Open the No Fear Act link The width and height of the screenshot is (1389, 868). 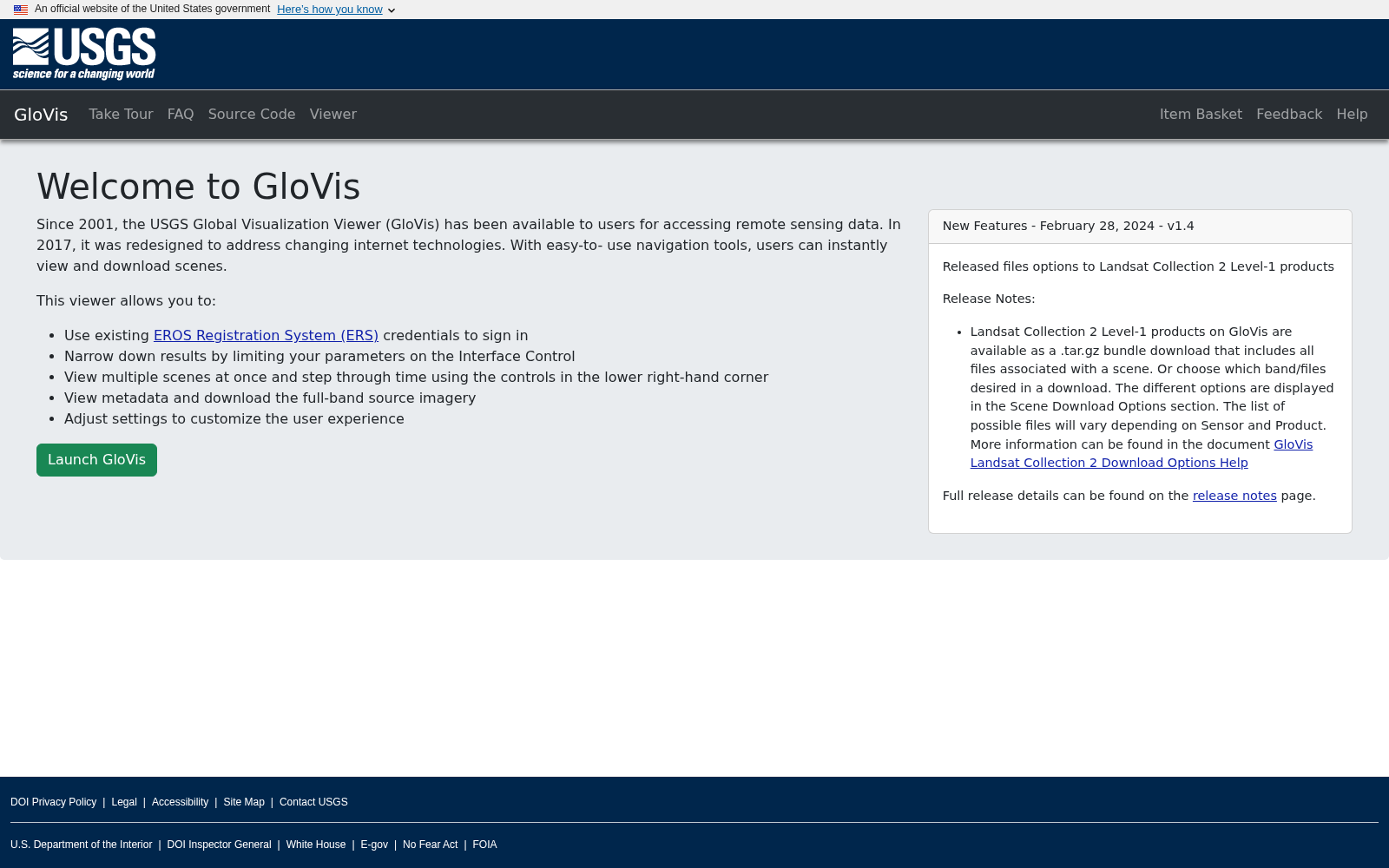click(x=430, y=845)
